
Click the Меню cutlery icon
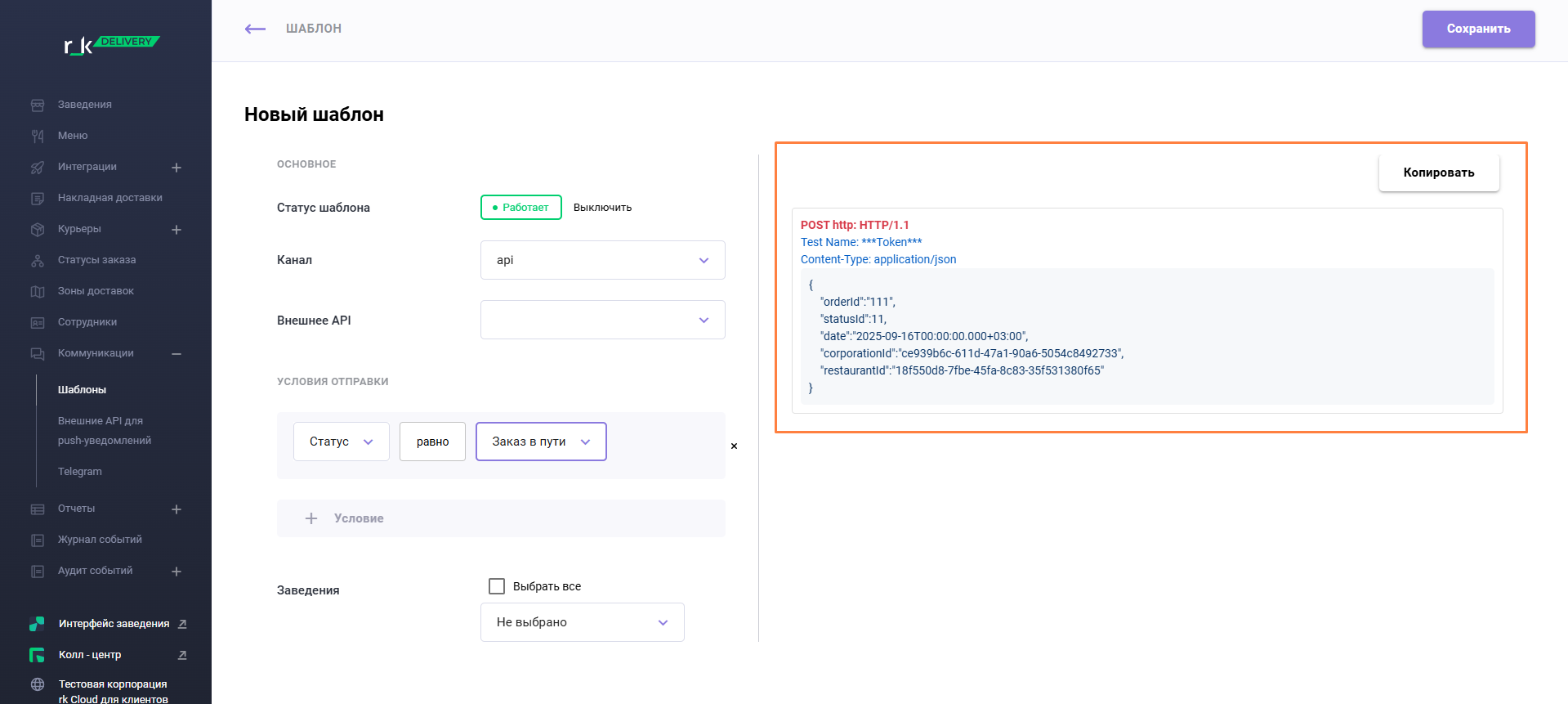[38, 136]
